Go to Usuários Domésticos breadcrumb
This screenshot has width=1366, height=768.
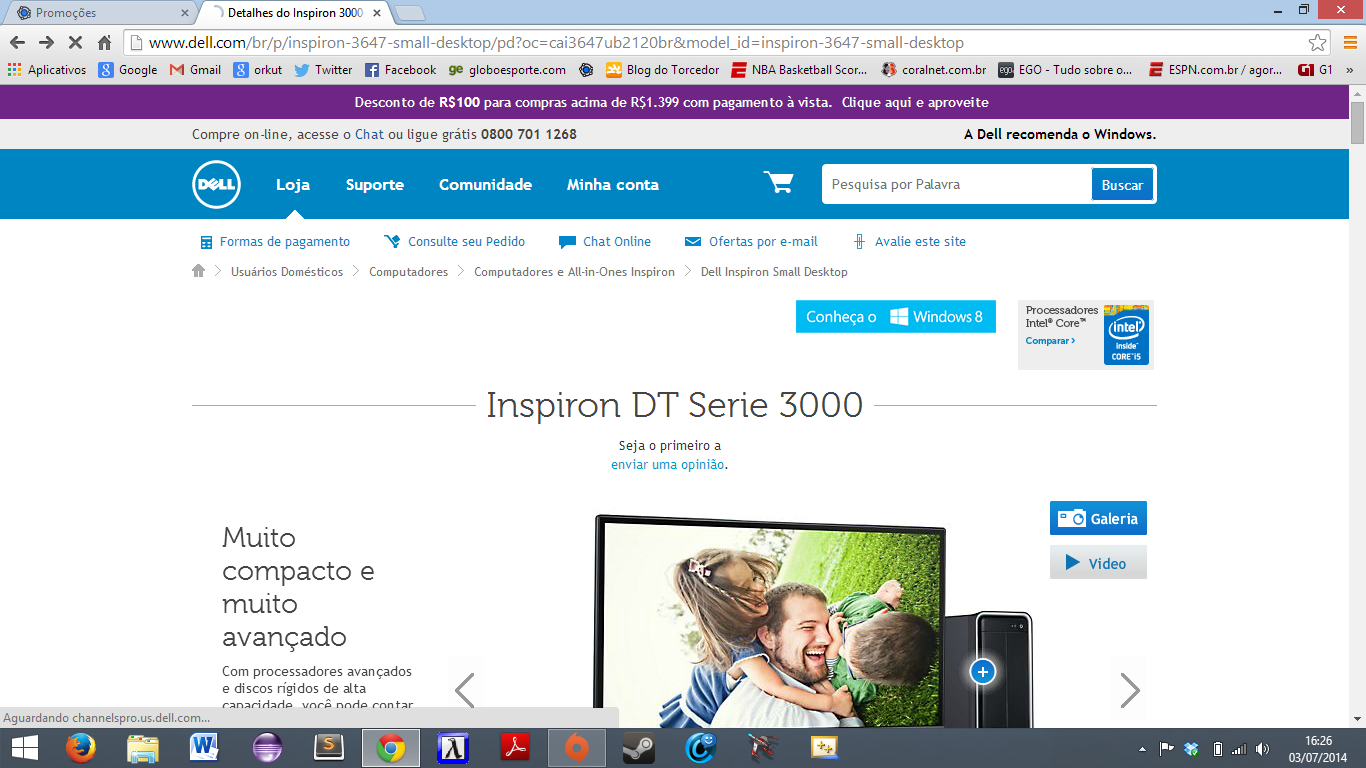tap(287, 271)
